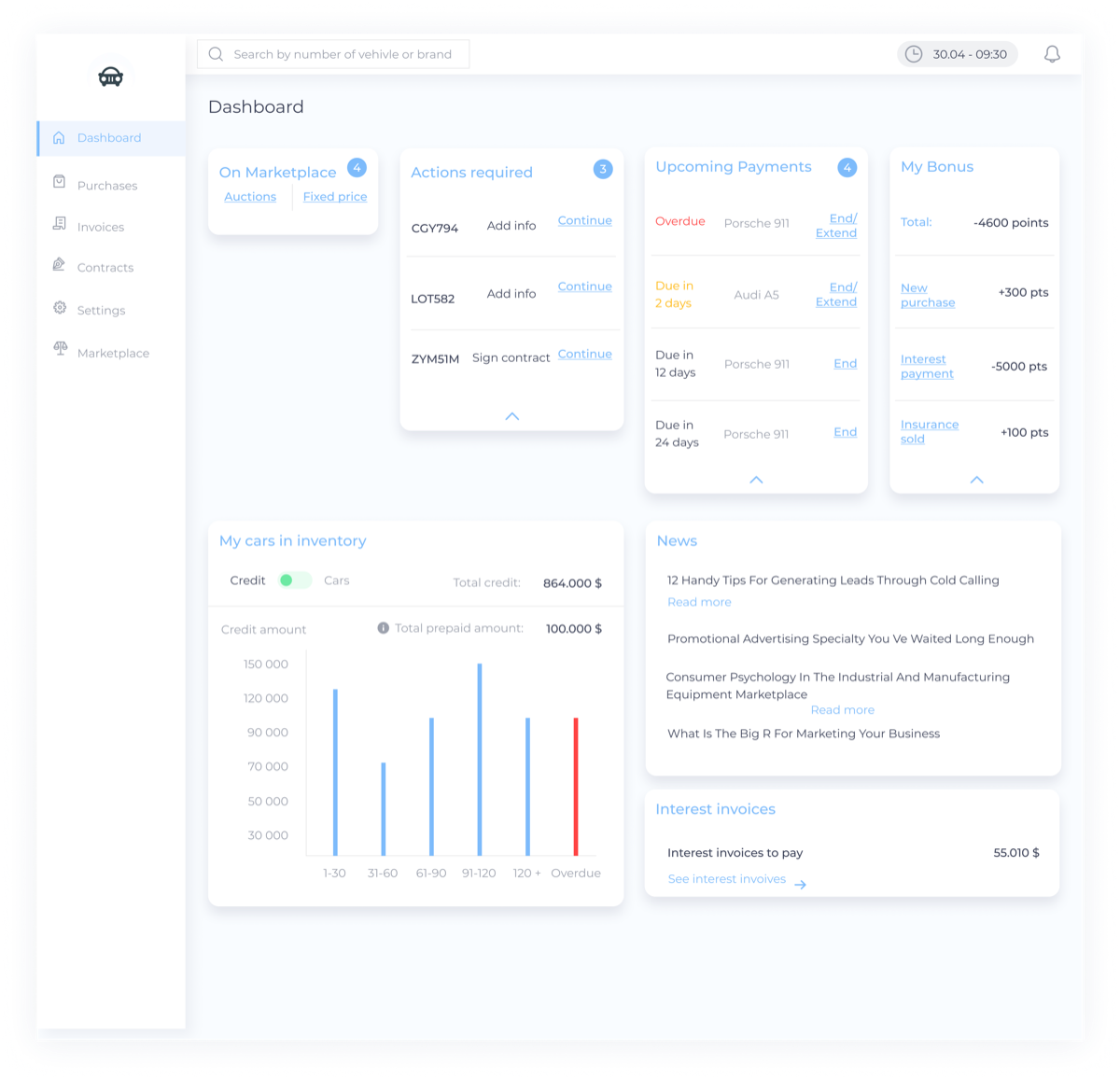Click the 55.010 $ interest invoices amount
The width and height of the screenshot is (1120, 1077).
(x=1016, y=853)
